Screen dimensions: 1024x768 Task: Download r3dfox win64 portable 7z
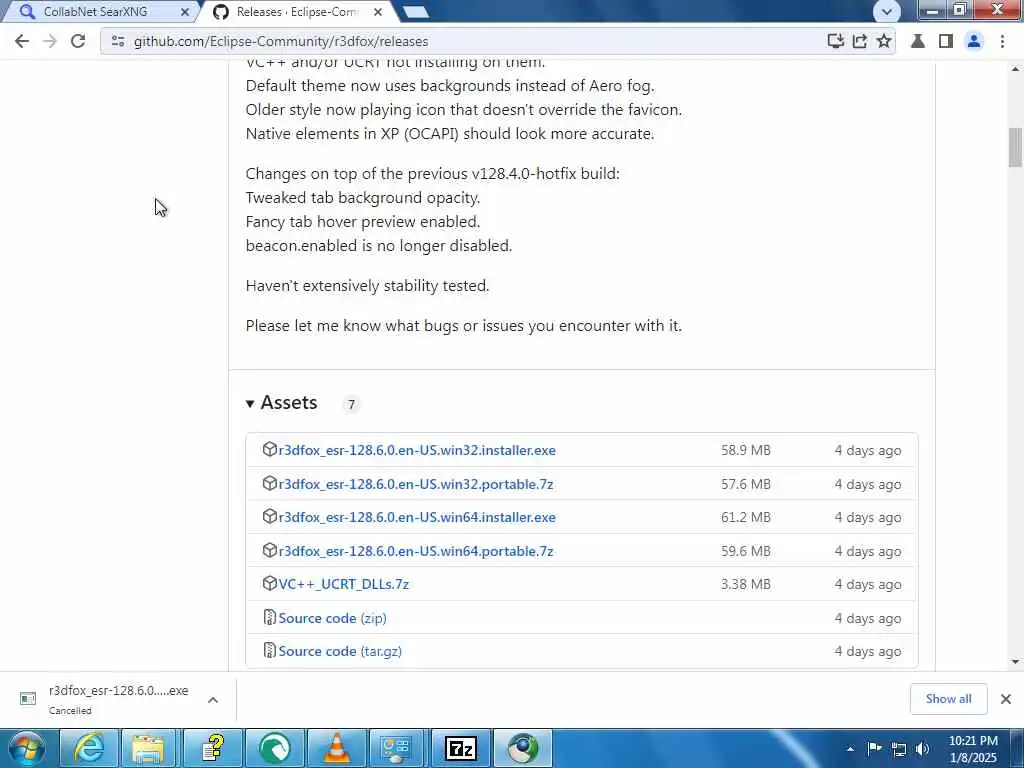[416, 551]
